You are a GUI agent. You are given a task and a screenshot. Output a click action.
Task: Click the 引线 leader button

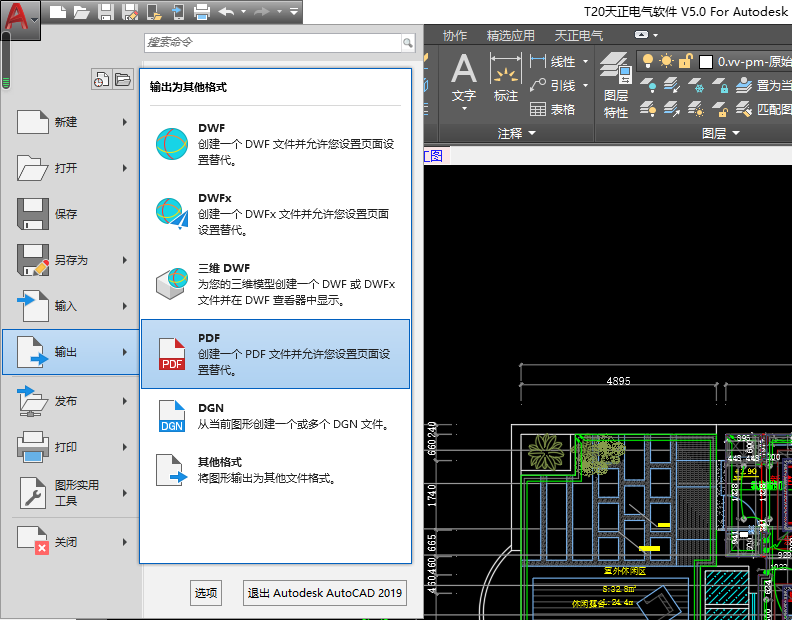click(553, 85)
